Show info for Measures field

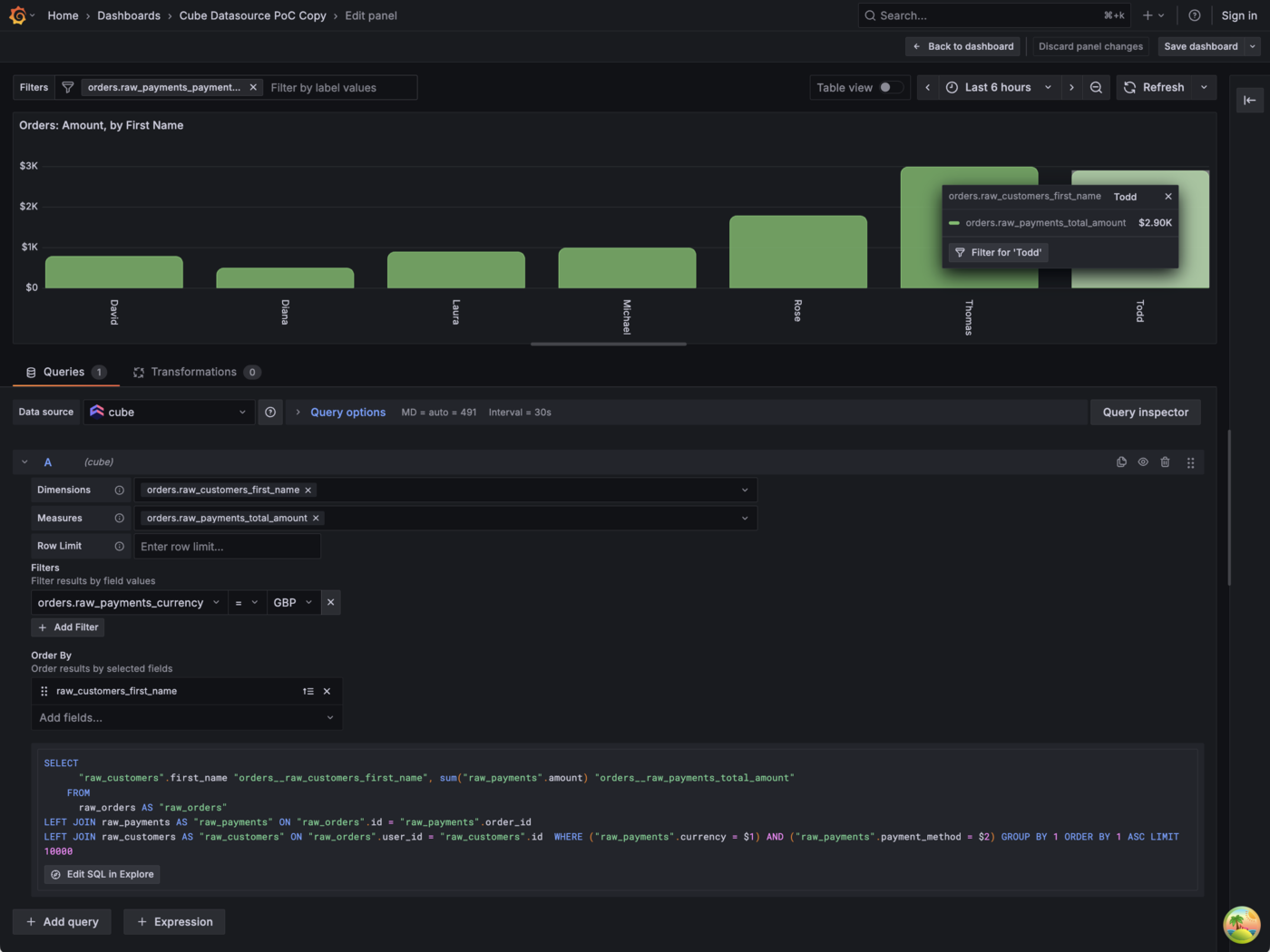(x=119, y=519)
